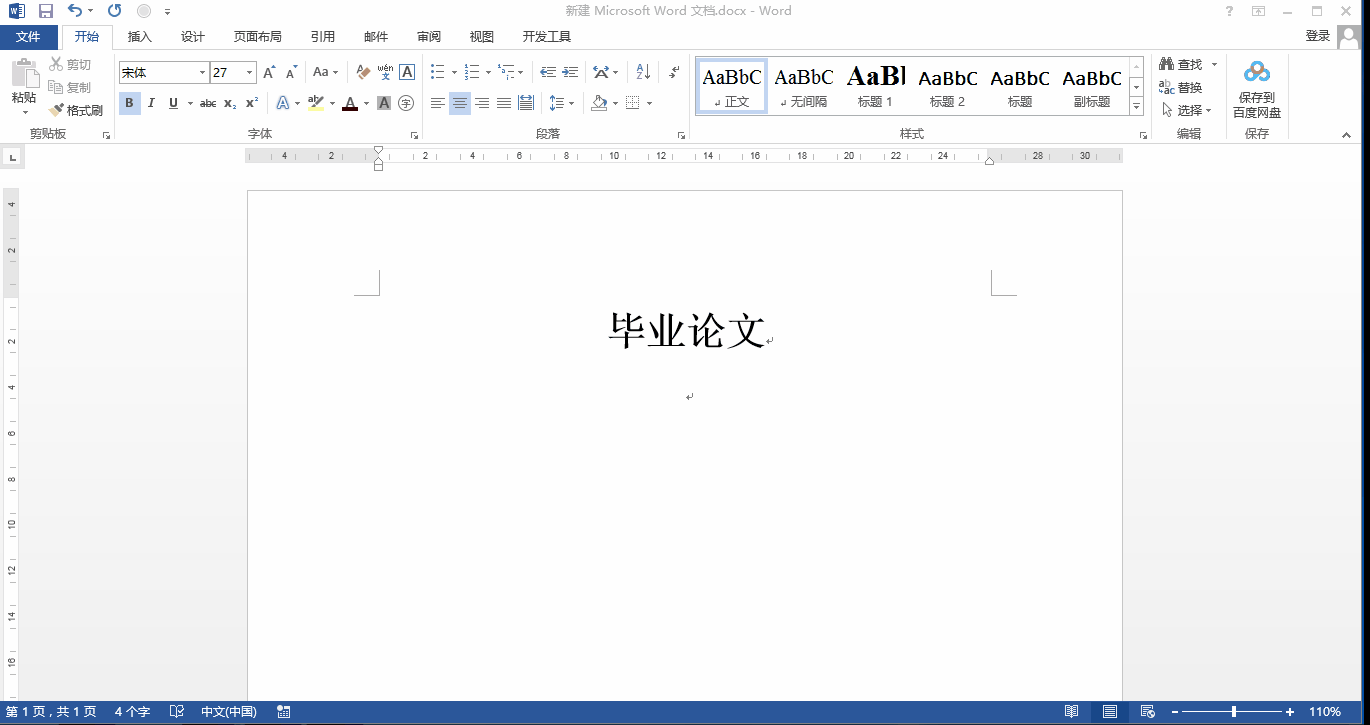This screenshot has height=725, width=1370.
Task: Toggle Underline formatting
Action: 173,103
